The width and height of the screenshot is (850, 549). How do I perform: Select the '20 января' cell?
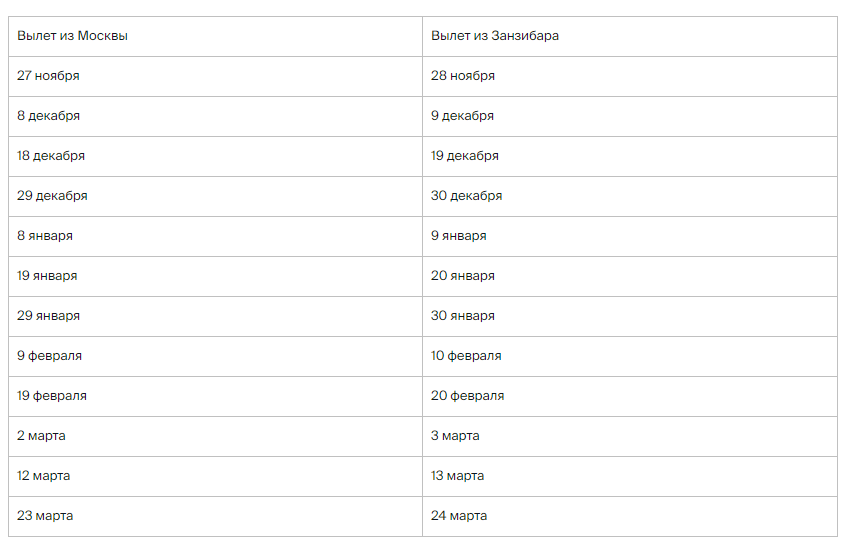tap(463, 276)
